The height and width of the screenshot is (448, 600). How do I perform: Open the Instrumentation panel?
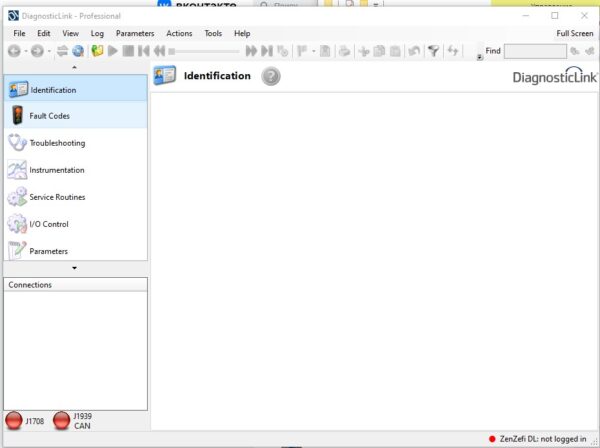(56, 170)
